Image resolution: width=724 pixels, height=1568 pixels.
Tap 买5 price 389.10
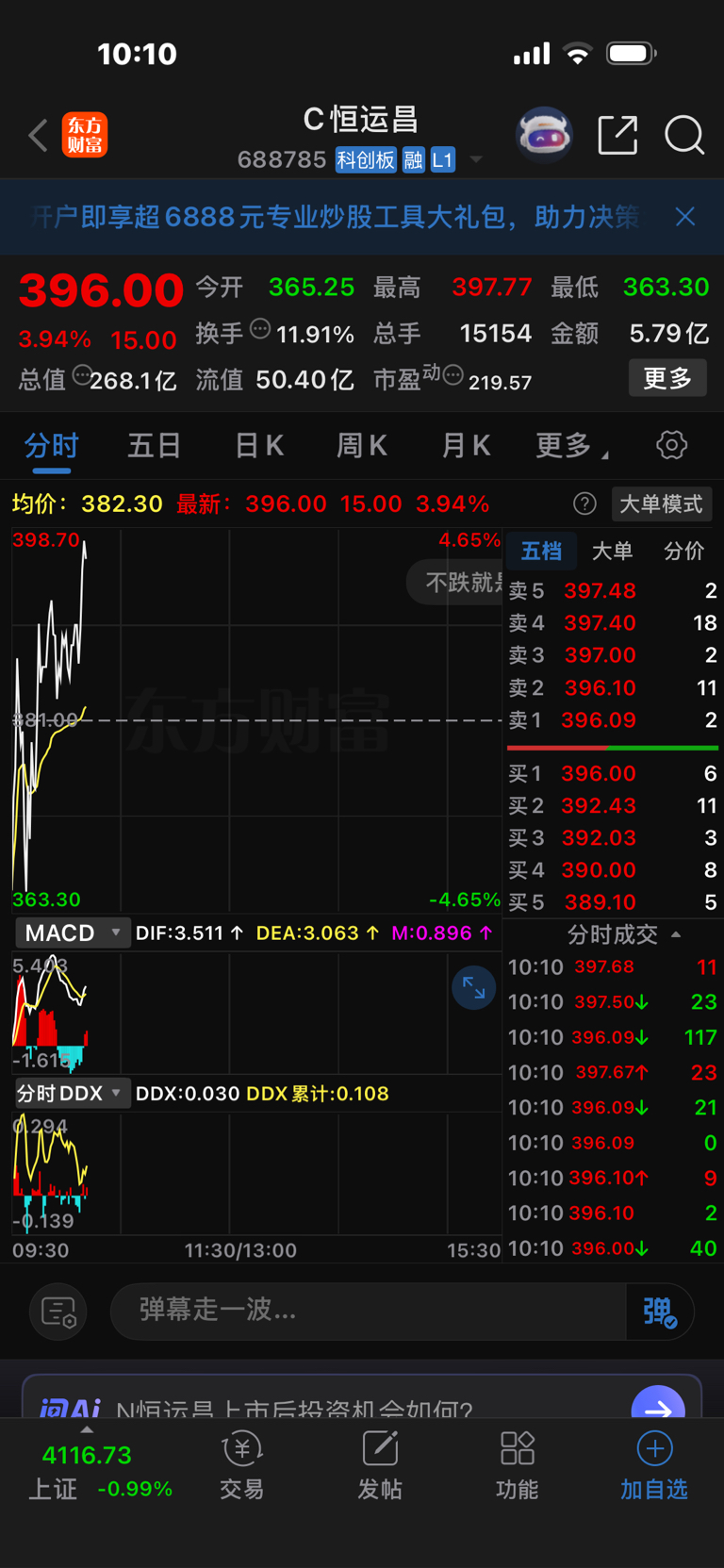[x=598, y=902]
